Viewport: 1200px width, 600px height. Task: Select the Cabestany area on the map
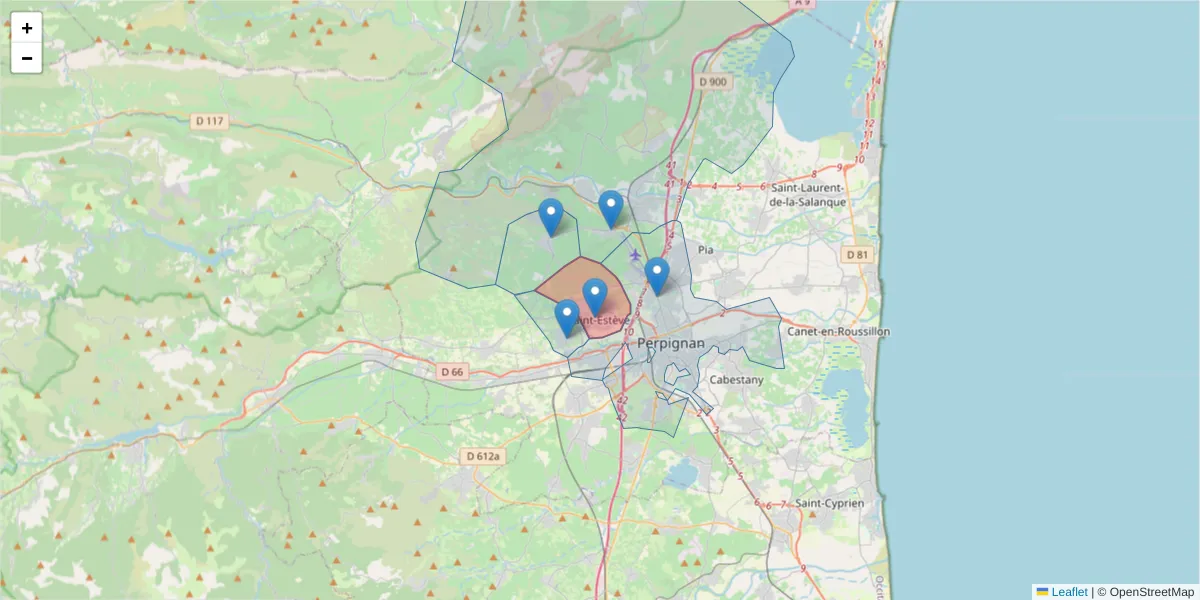pyautogui.click(x=737, y=380)
